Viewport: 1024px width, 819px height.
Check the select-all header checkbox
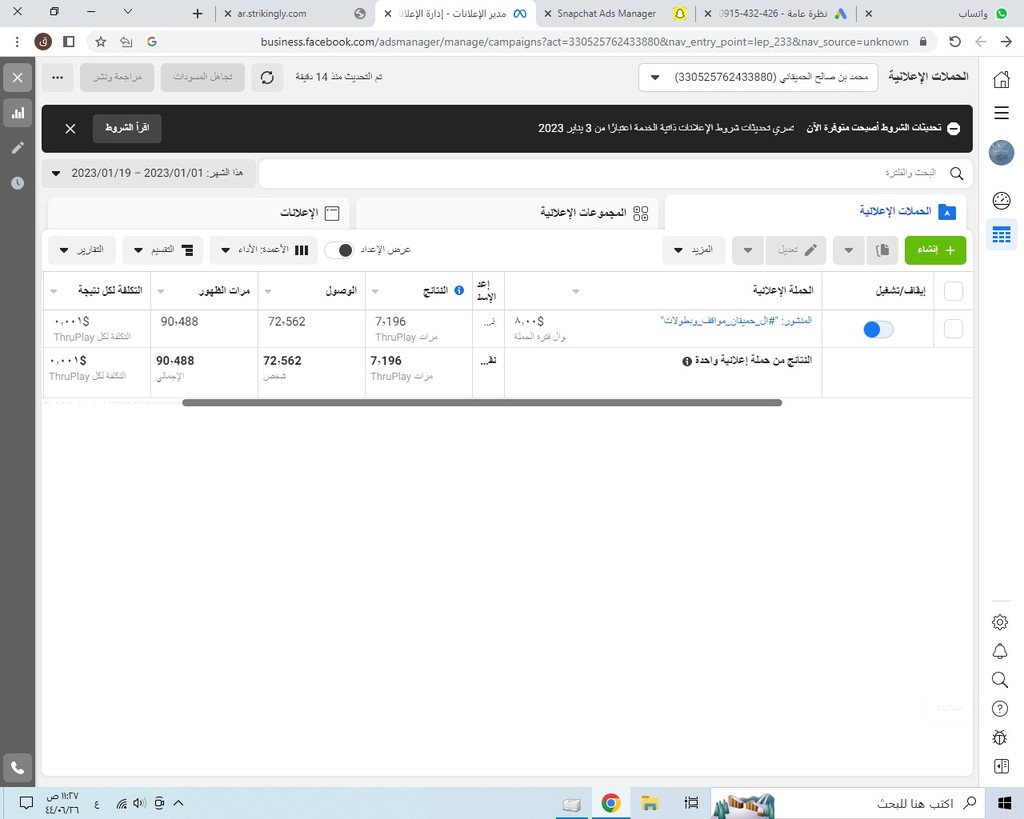point(953,291)
